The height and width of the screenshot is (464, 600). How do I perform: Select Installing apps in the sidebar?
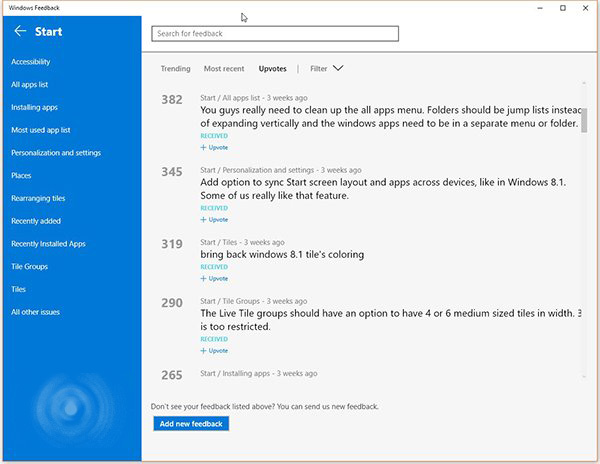point(34,107)
